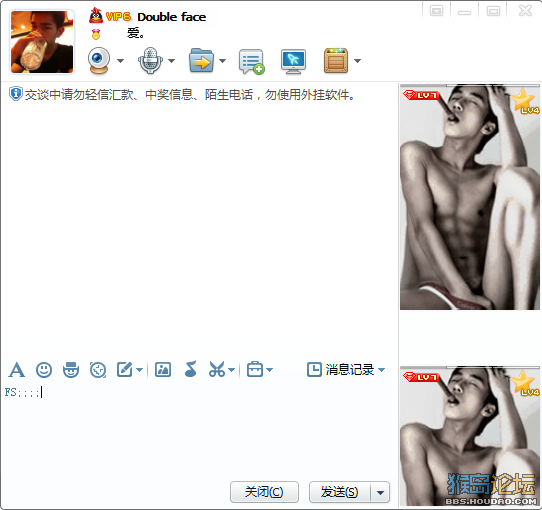Click the contact's signature 爱。
The width and height of the screenshot is (542, 510).
coord(136,33)
